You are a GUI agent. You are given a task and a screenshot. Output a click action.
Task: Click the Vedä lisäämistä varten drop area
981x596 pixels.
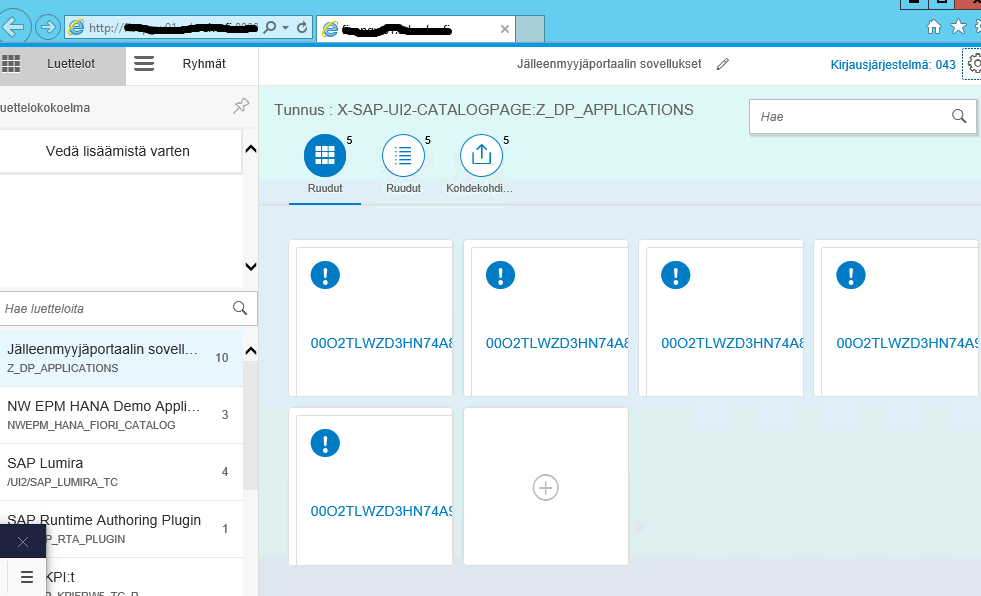[120, 151]
